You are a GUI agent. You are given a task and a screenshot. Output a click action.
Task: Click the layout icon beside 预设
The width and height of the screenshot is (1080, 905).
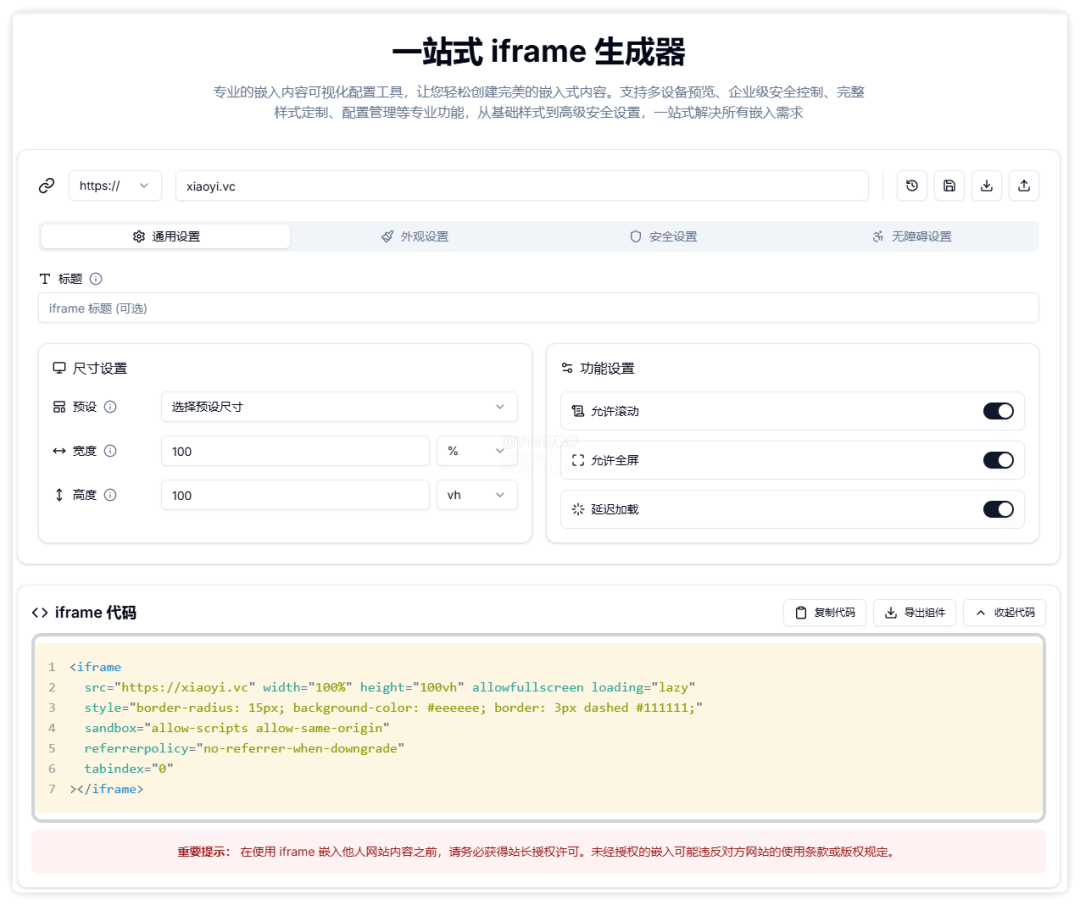[59, 407]
